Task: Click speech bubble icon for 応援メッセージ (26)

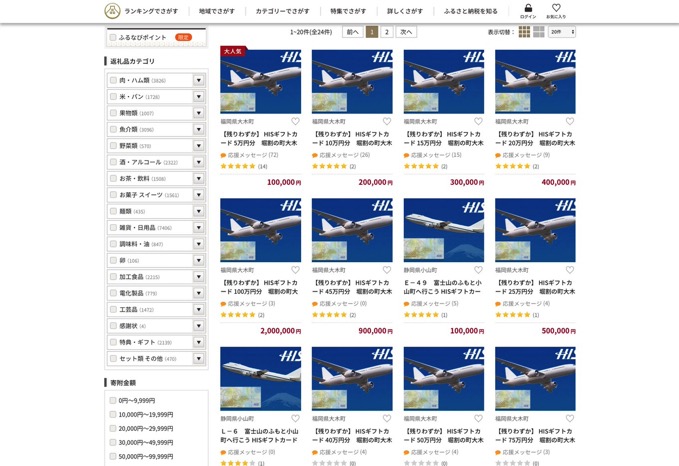Action: pyautogui.click(x=315, y=155)
